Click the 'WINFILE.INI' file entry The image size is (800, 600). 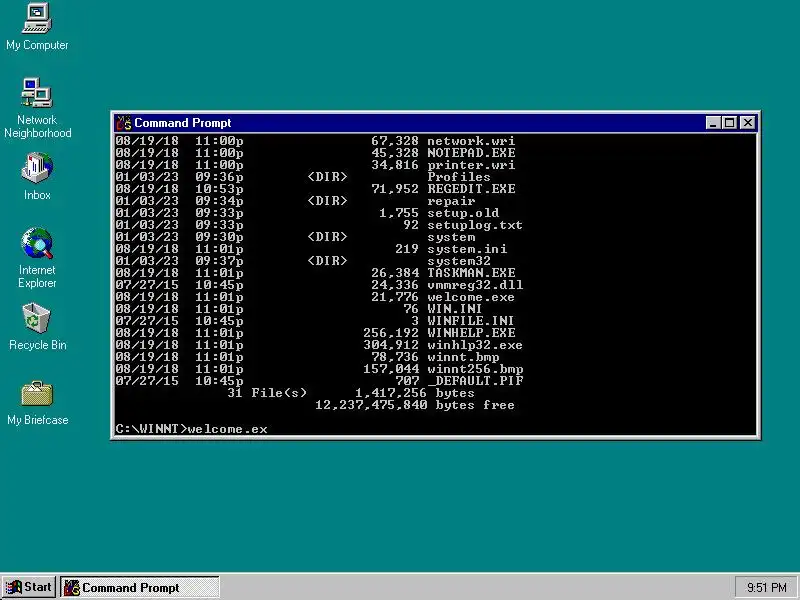(x=471, y=321)
